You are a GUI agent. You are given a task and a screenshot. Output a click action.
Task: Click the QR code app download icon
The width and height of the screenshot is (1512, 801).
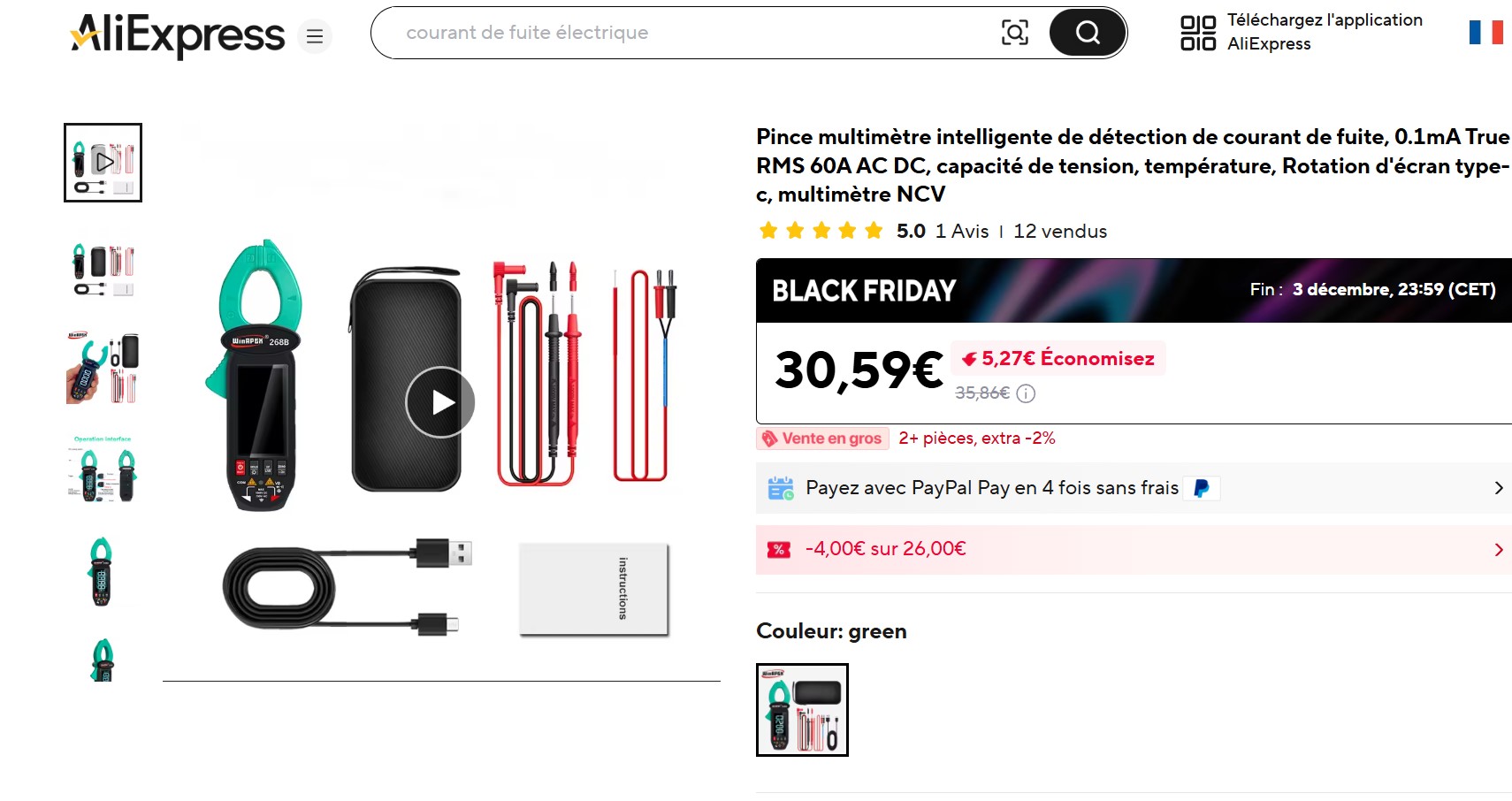[1198, 33]
